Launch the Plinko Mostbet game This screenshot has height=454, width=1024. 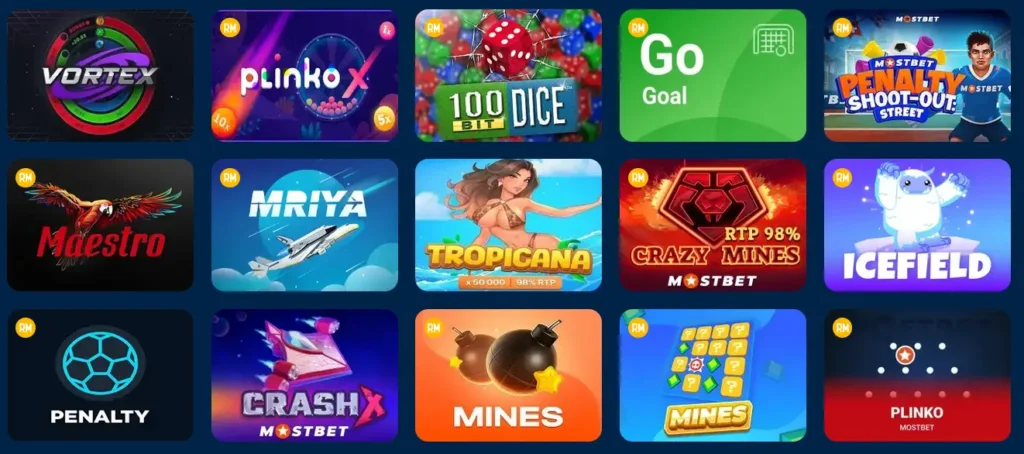(917, 376)
